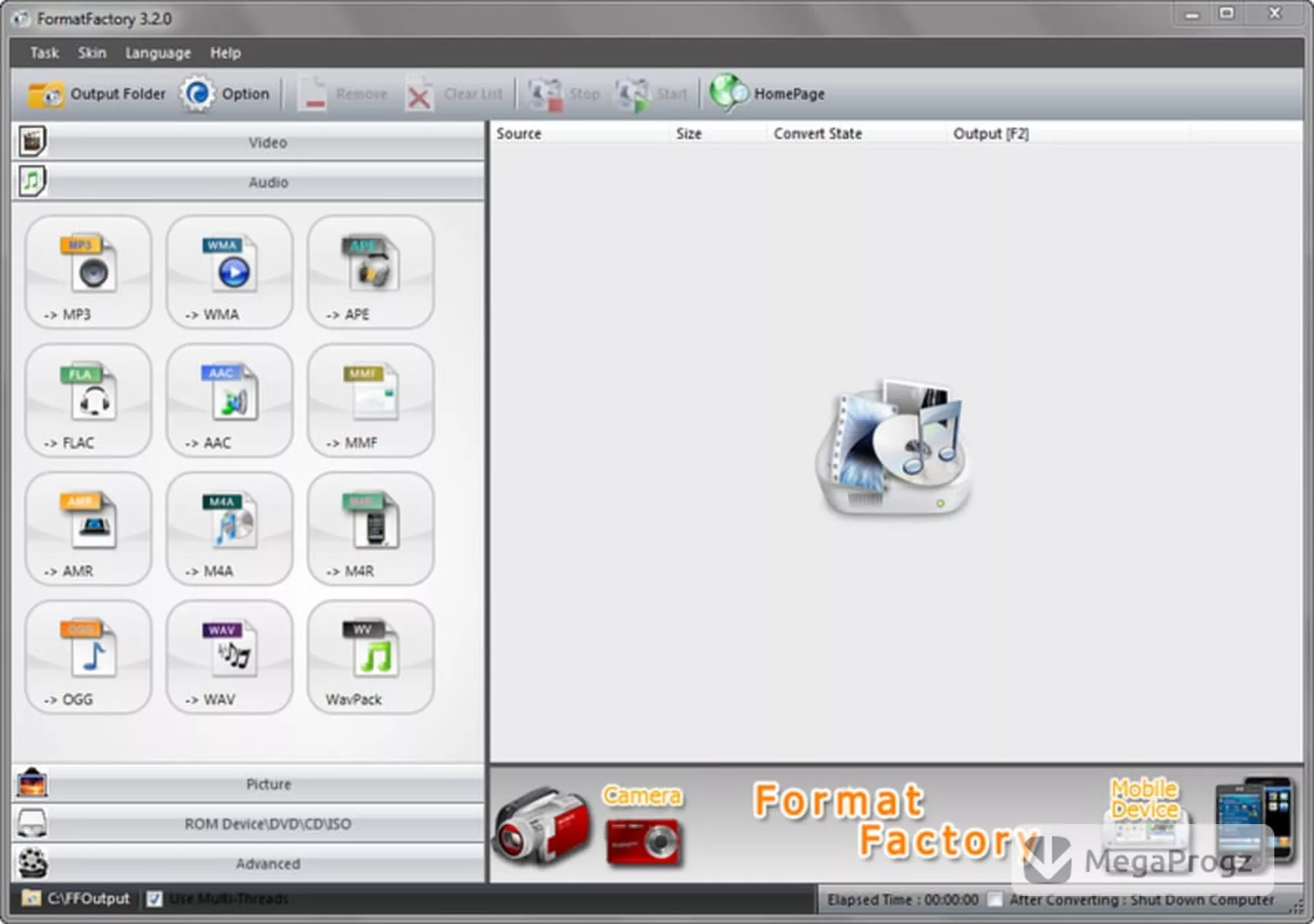Pick the -> MMF converter icon
The height and width of the screenshot is (924, 1314).
pyautogui.click(x=370, y=400)
